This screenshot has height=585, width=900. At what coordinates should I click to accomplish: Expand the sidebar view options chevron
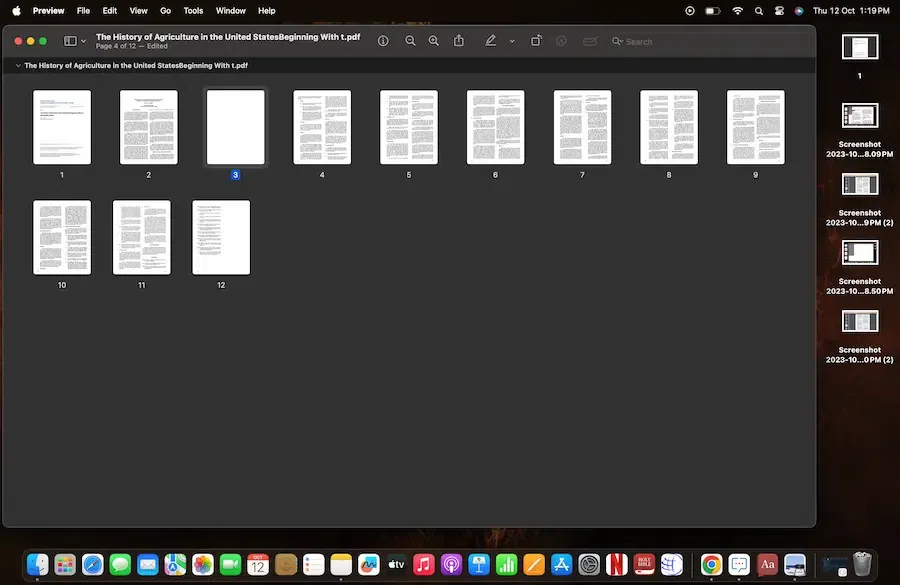[84, 41]
